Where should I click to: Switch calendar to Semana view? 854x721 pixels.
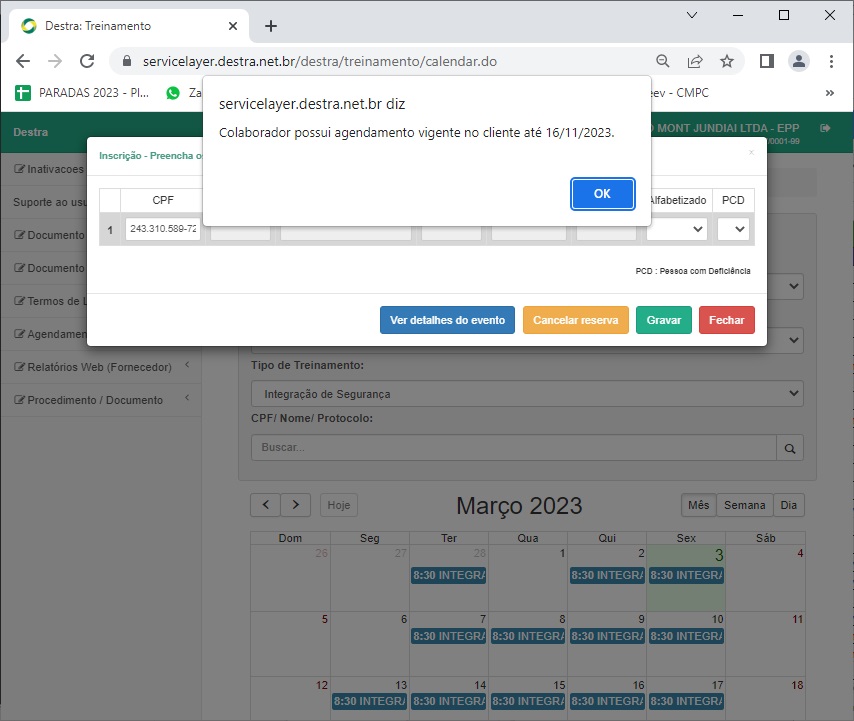(744, 505)
